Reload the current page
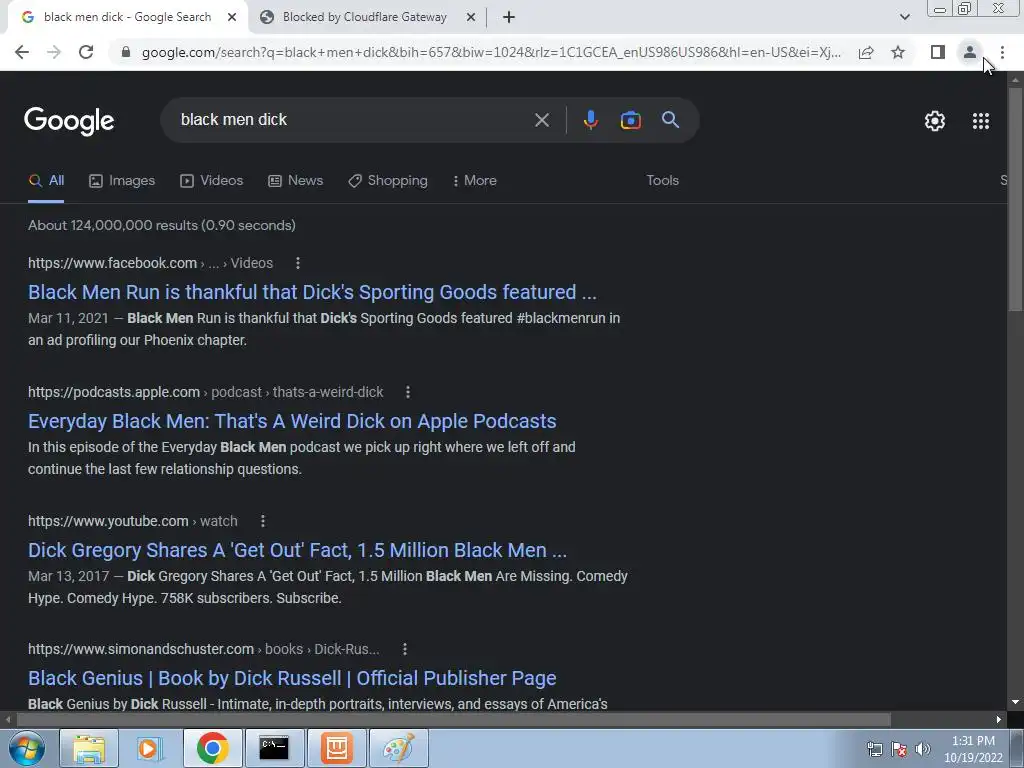 point(86,52)
